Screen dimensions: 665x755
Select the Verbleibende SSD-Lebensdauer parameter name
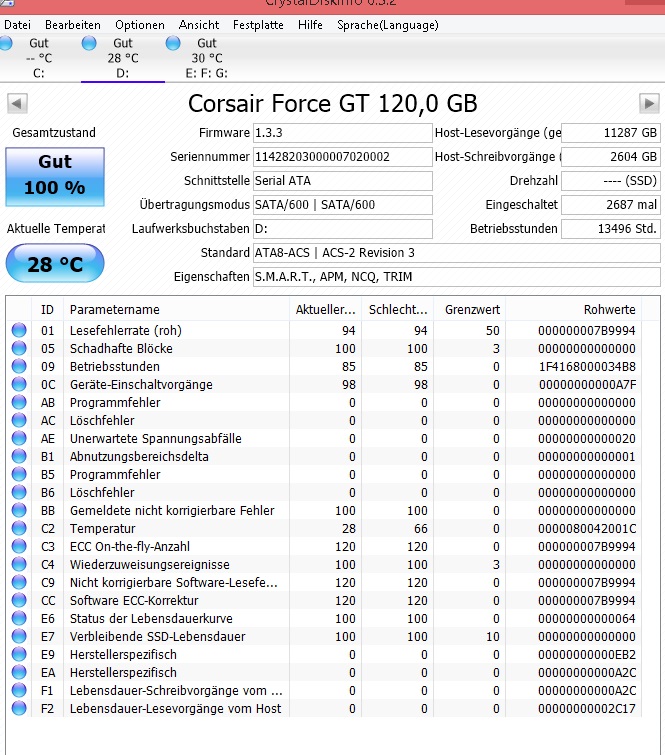(x=157, y=636)
